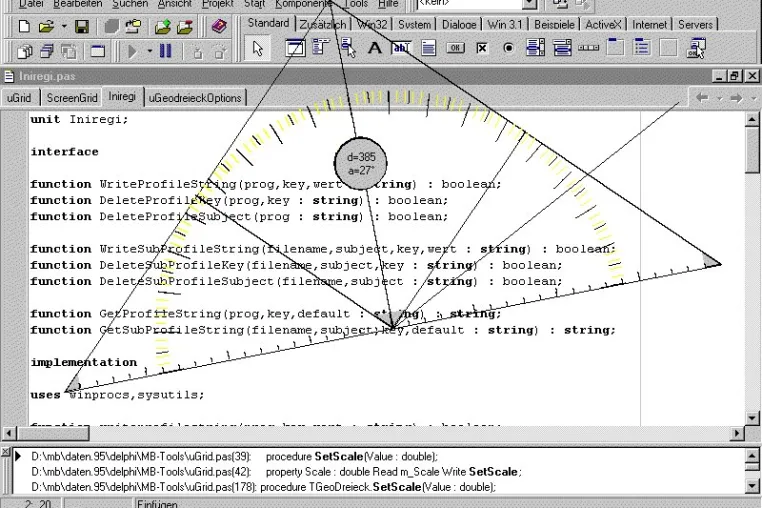Open the Tools menu
The height and width of the screenshot is (508, 762).
click(356, 4)
